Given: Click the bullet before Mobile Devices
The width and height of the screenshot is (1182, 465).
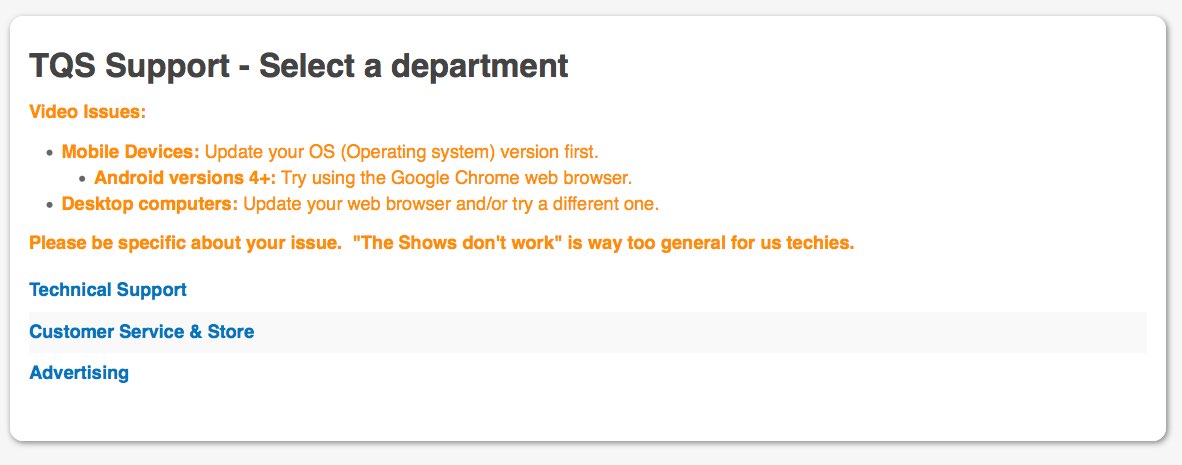Looking at the screenshot, I should click(49, 153).
